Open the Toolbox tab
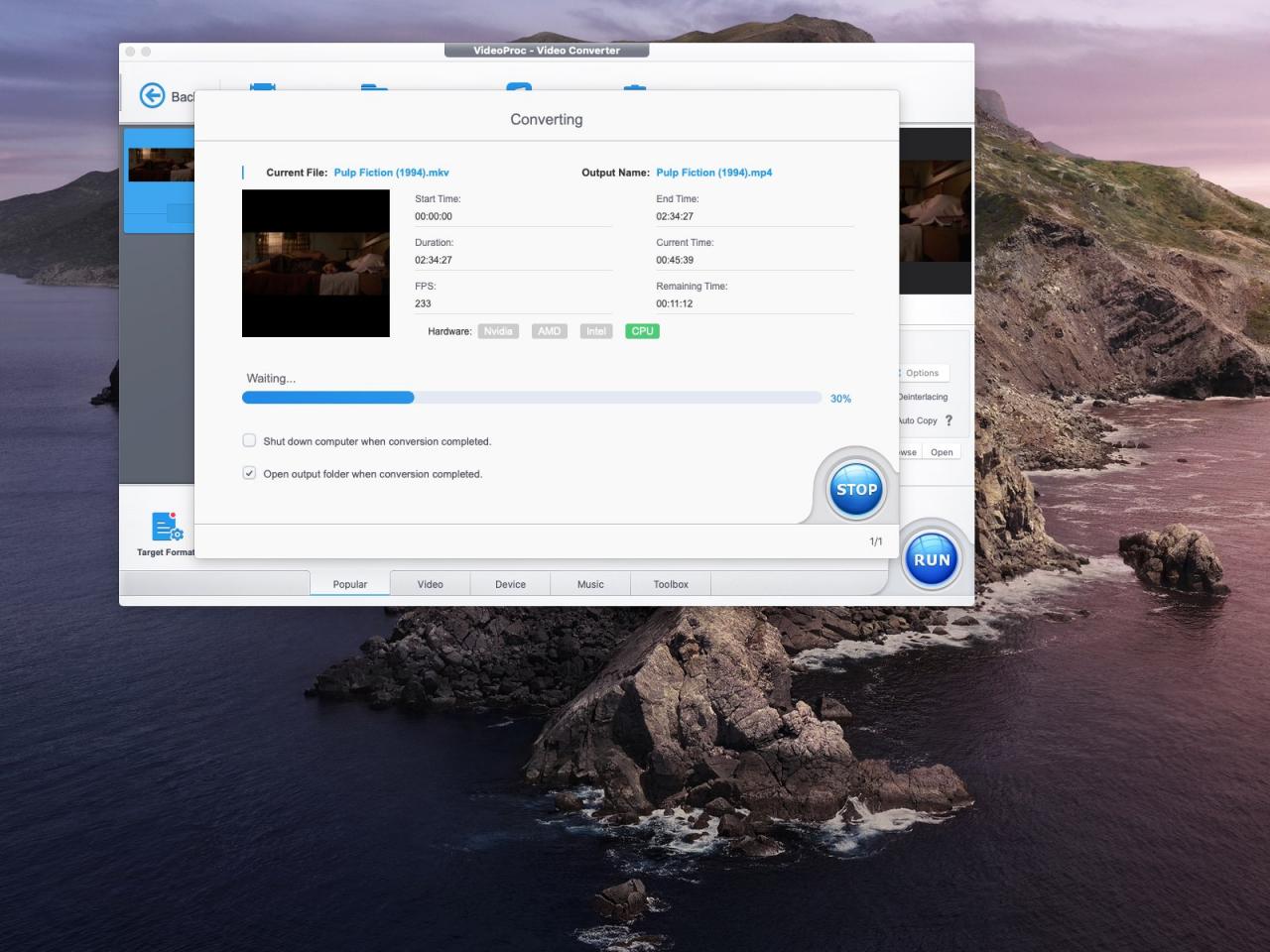This screenshot has width=1270, height=952. point(671,584)
